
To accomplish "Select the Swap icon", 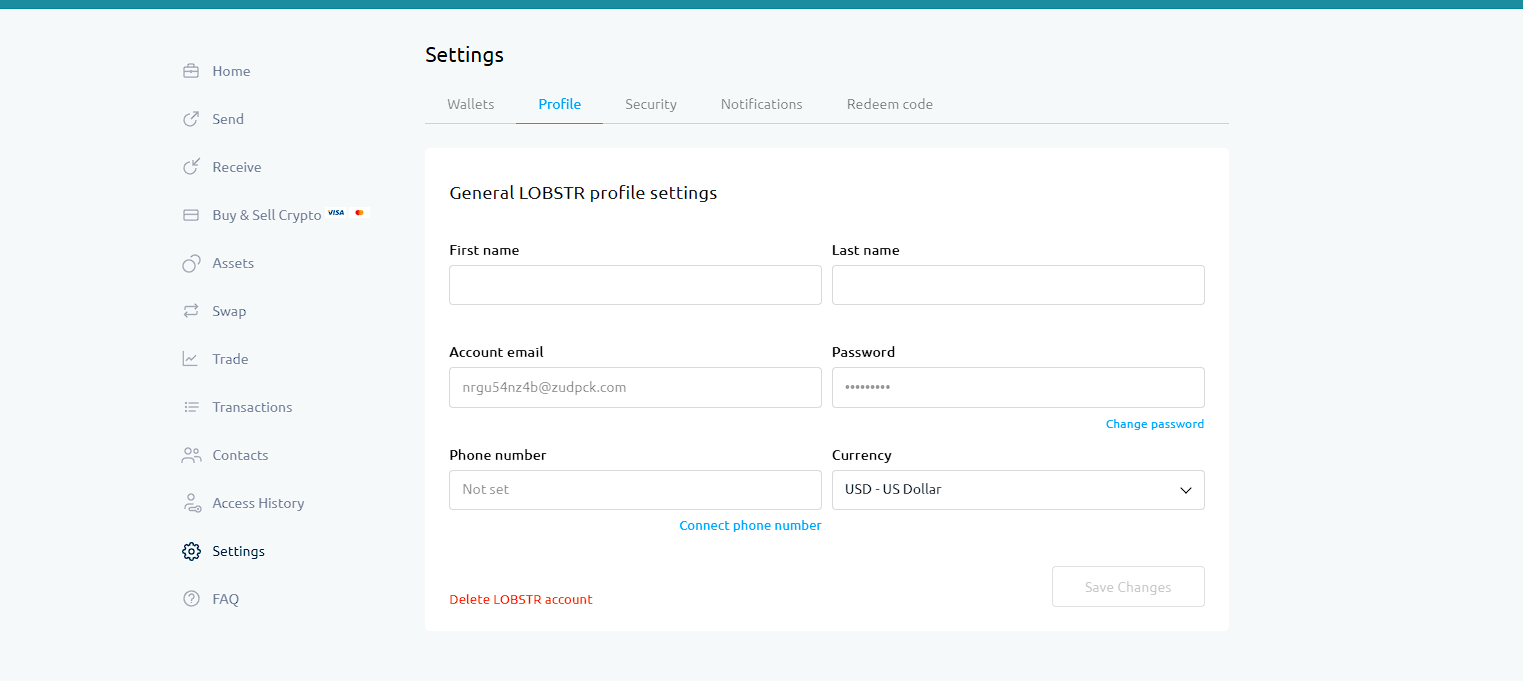I will pos(191,310).
